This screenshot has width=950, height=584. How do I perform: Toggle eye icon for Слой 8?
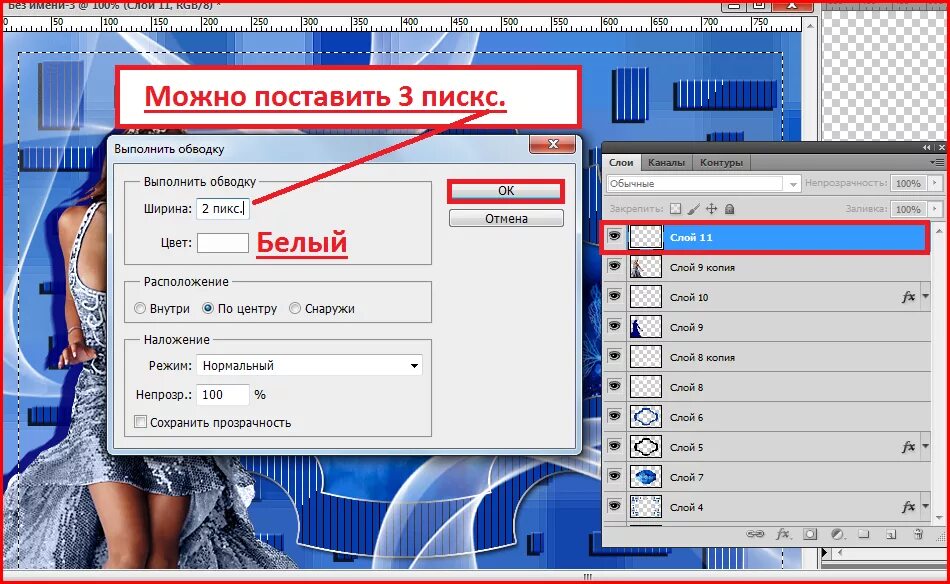[x=614, y=386]
